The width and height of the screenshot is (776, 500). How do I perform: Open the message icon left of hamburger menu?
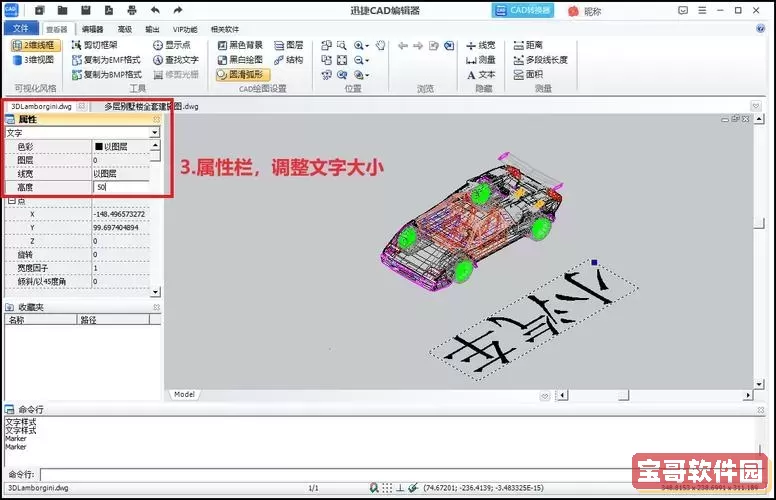click(683, 10)
